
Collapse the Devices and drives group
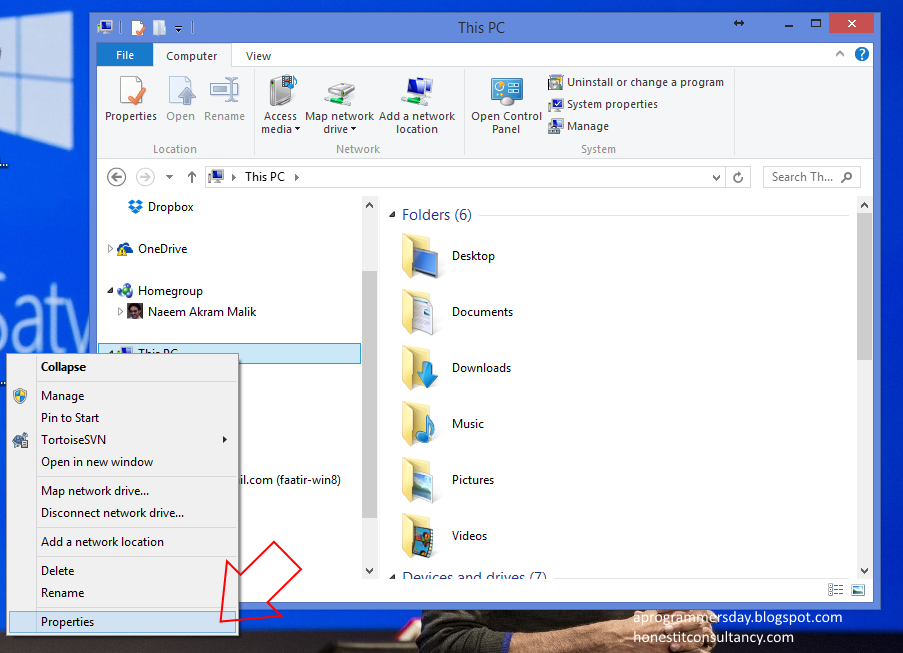[392, 575]
